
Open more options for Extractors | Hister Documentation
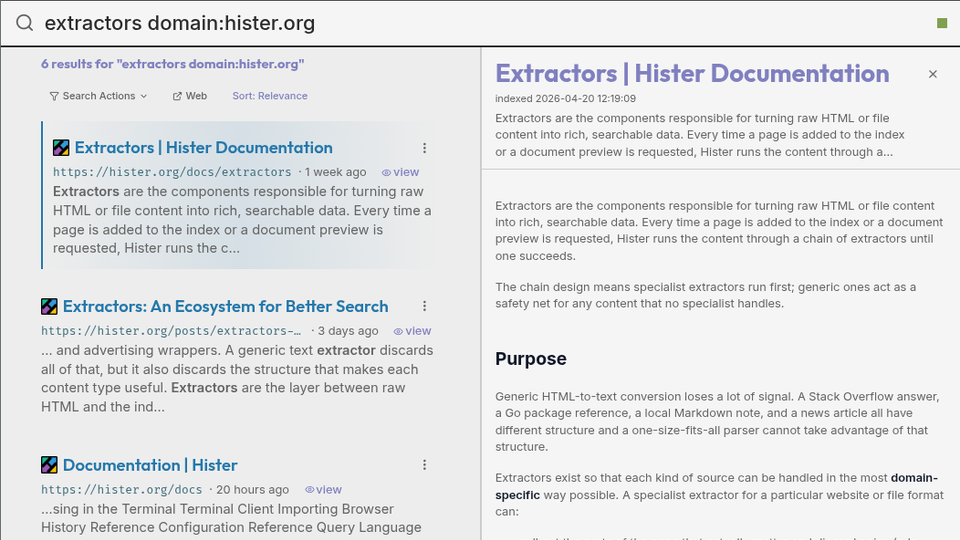pyautogui.click(x=424, y=148)
